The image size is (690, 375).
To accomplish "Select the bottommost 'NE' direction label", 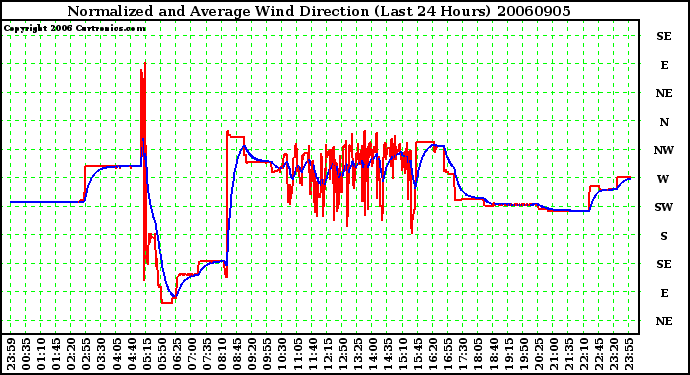I will (664, 321).
